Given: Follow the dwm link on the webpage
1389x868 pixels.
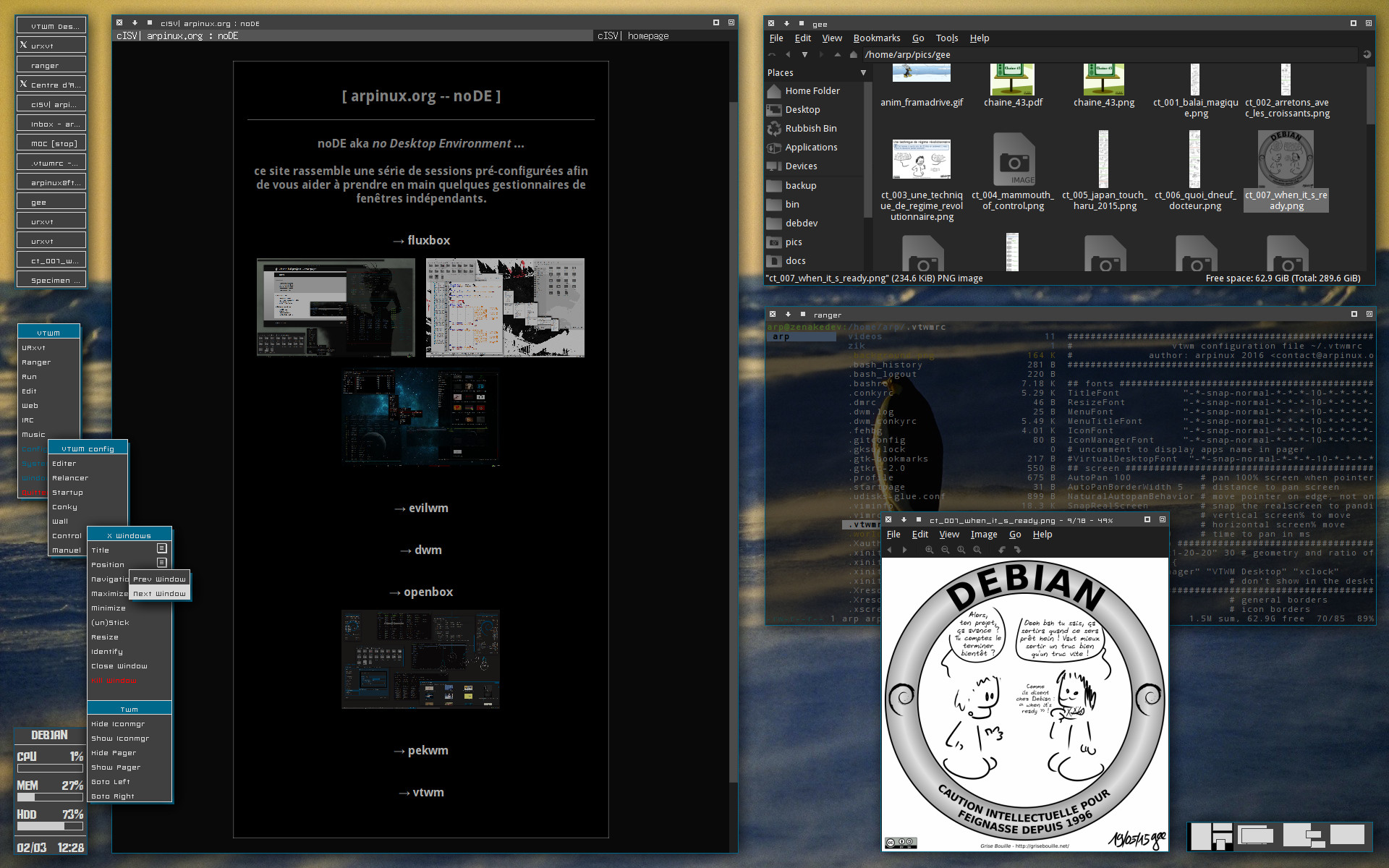Looking at the screenshot, I should (x=421, y=550).
